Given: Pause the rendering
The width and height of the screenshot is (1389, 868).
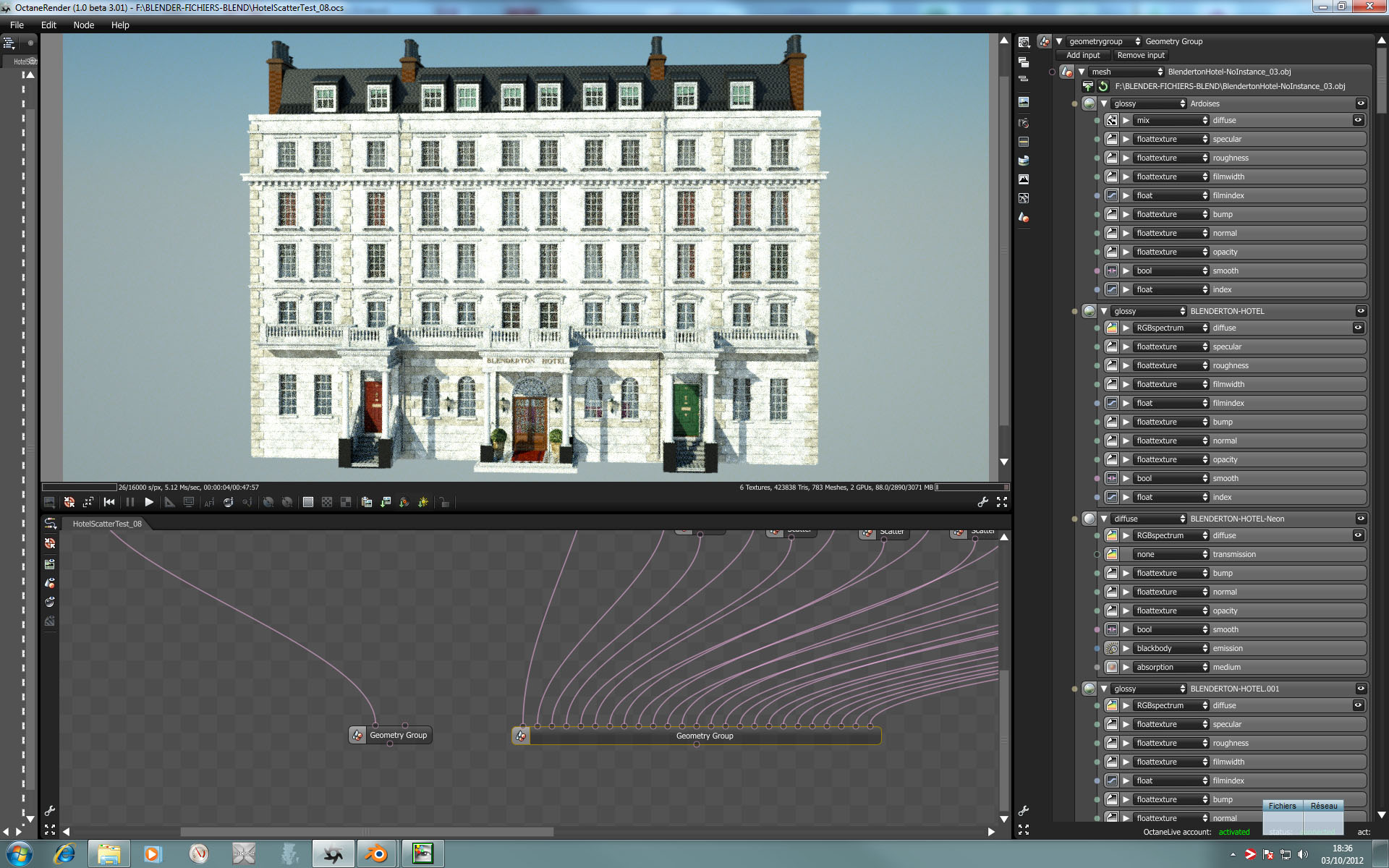Looking at the screenshot, I should pos(130,502).
